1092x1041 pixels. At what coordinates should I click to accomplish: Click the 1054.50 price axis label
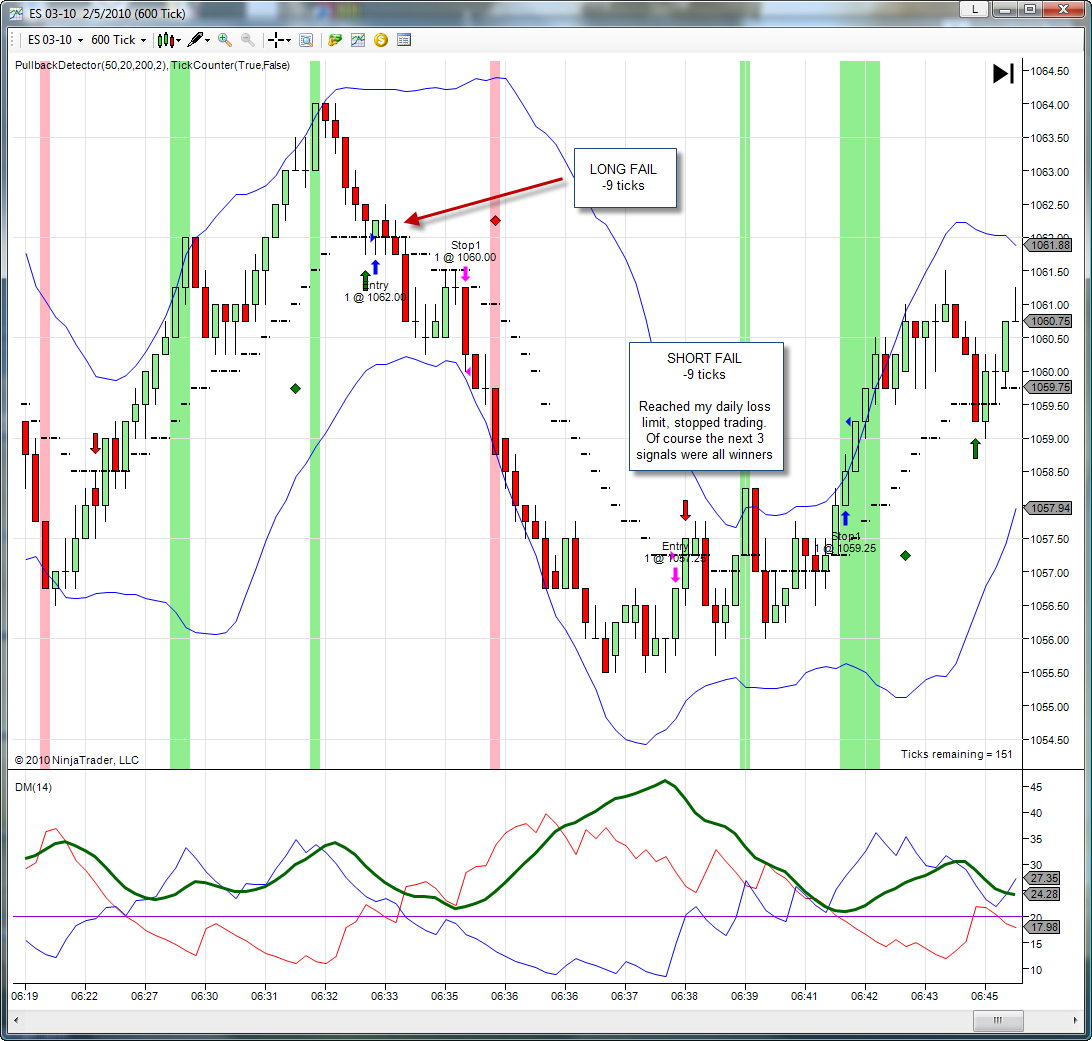[1050, 740]
